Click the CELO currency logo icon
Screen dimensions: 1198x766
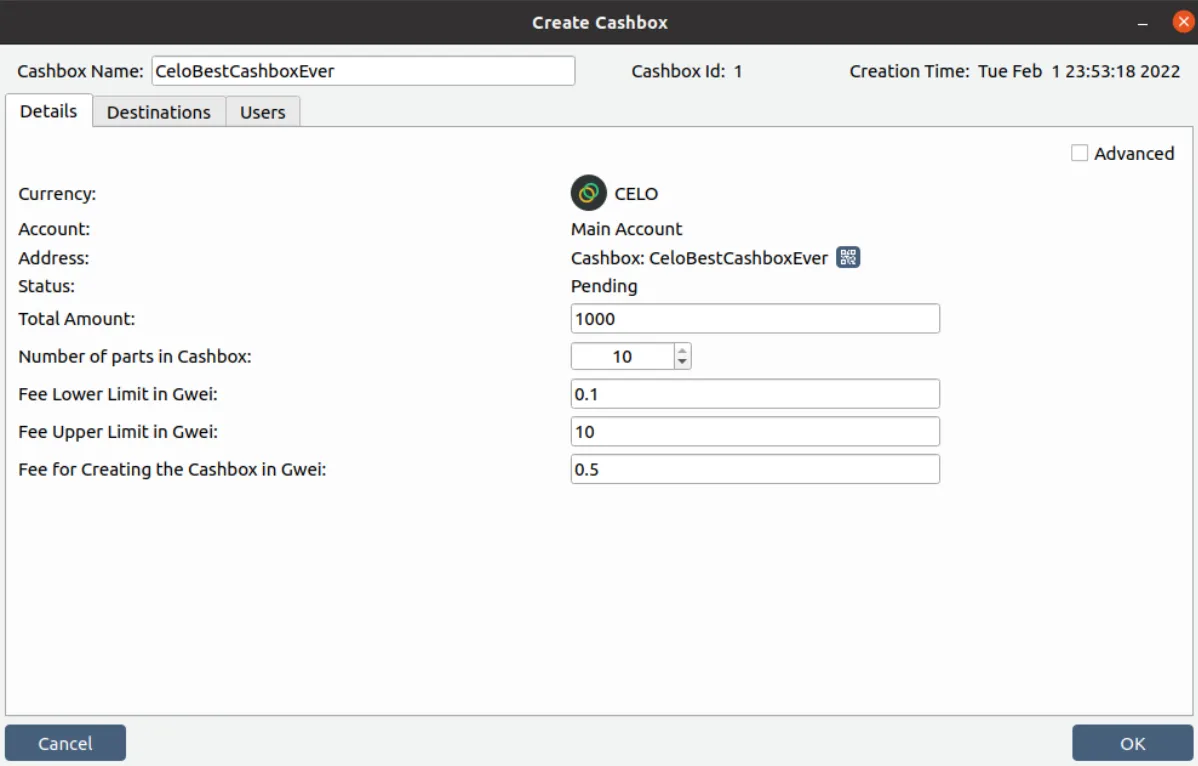point(588,193)
